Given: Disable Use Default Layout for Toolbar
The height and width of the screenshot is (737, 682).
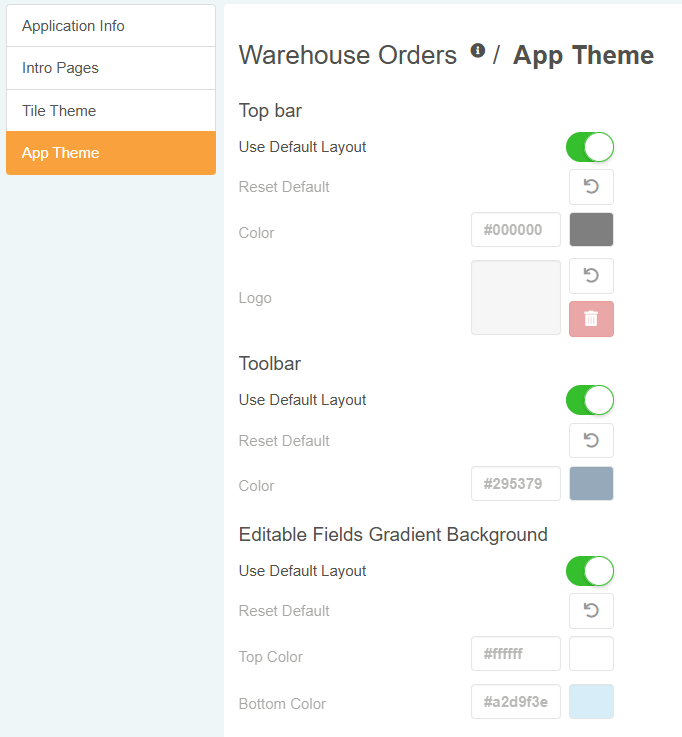Looking at the screenshot, I should (590, 400).
